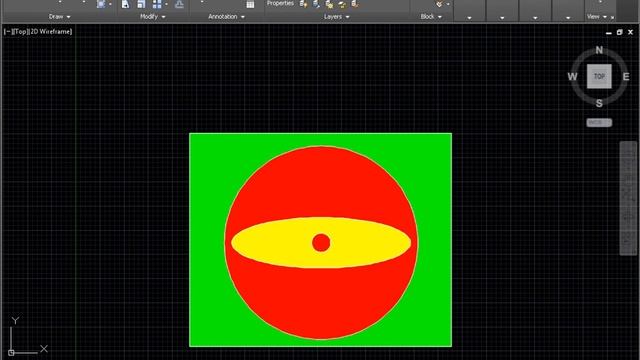Open the WCS coordinate system dropdown
Image resolution: width=640 pixels, height=360 pixels.
click(599, 122)
